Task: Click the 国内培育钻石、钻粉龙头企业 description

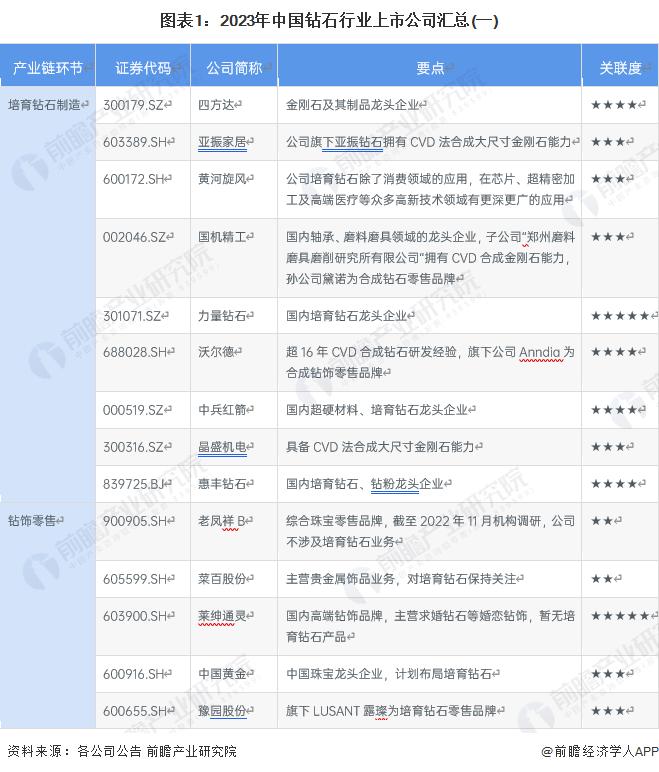Action: click(x=364, y=483)
